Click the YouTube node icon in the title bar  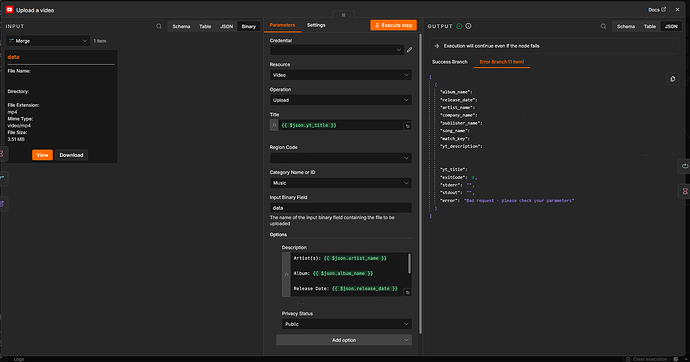click(9, 9)
